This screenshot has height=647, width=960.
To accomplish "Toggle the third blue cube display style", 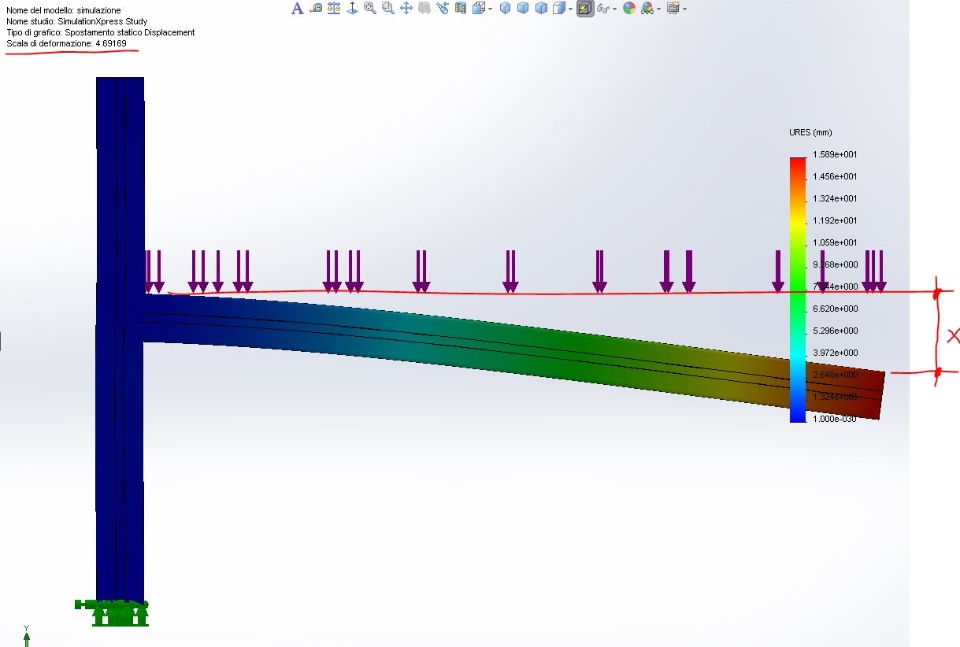I will (541, 8).
